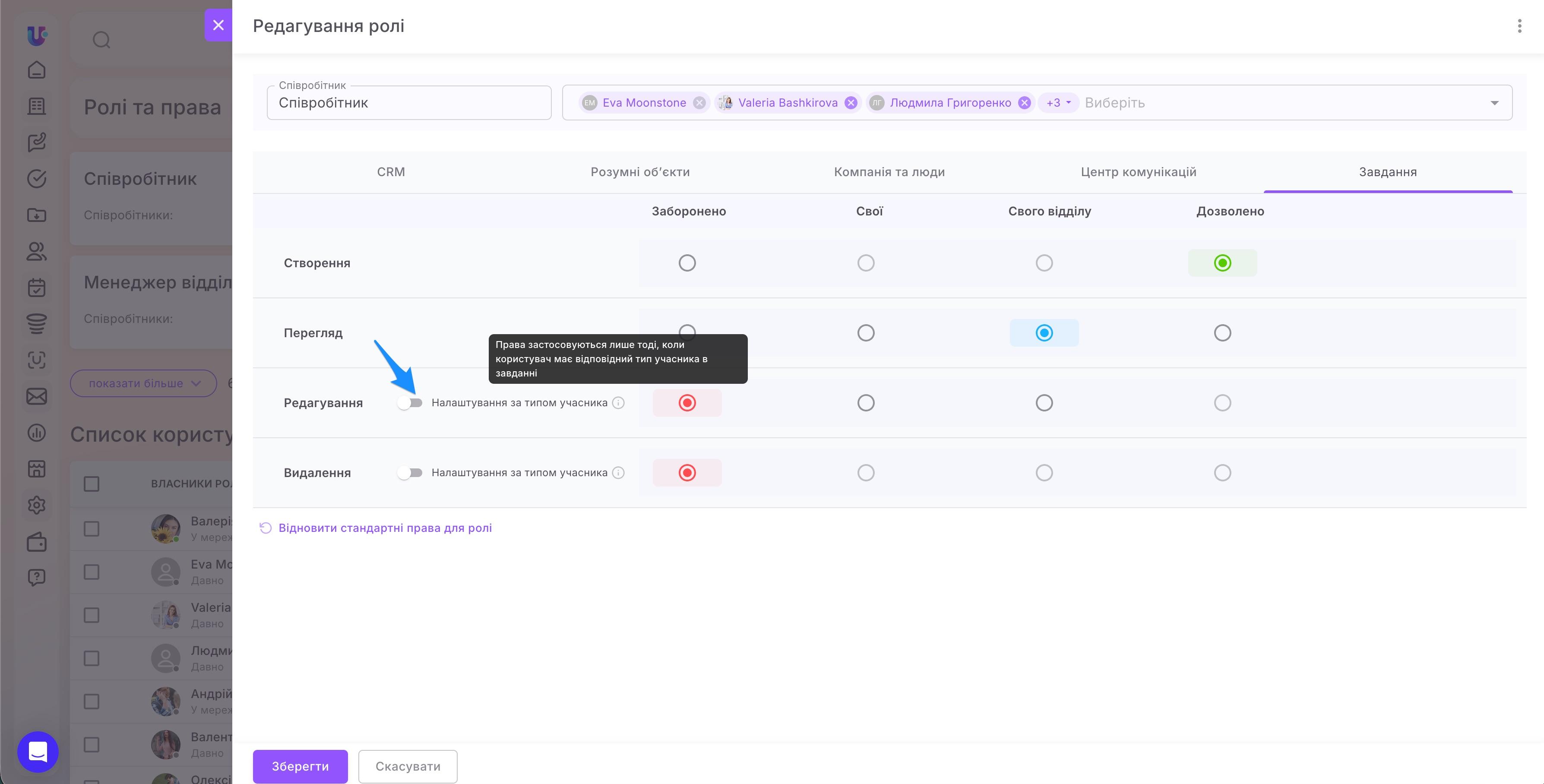
Task: Select Свого відділу for Створення
Action: tap(1044, 262)
